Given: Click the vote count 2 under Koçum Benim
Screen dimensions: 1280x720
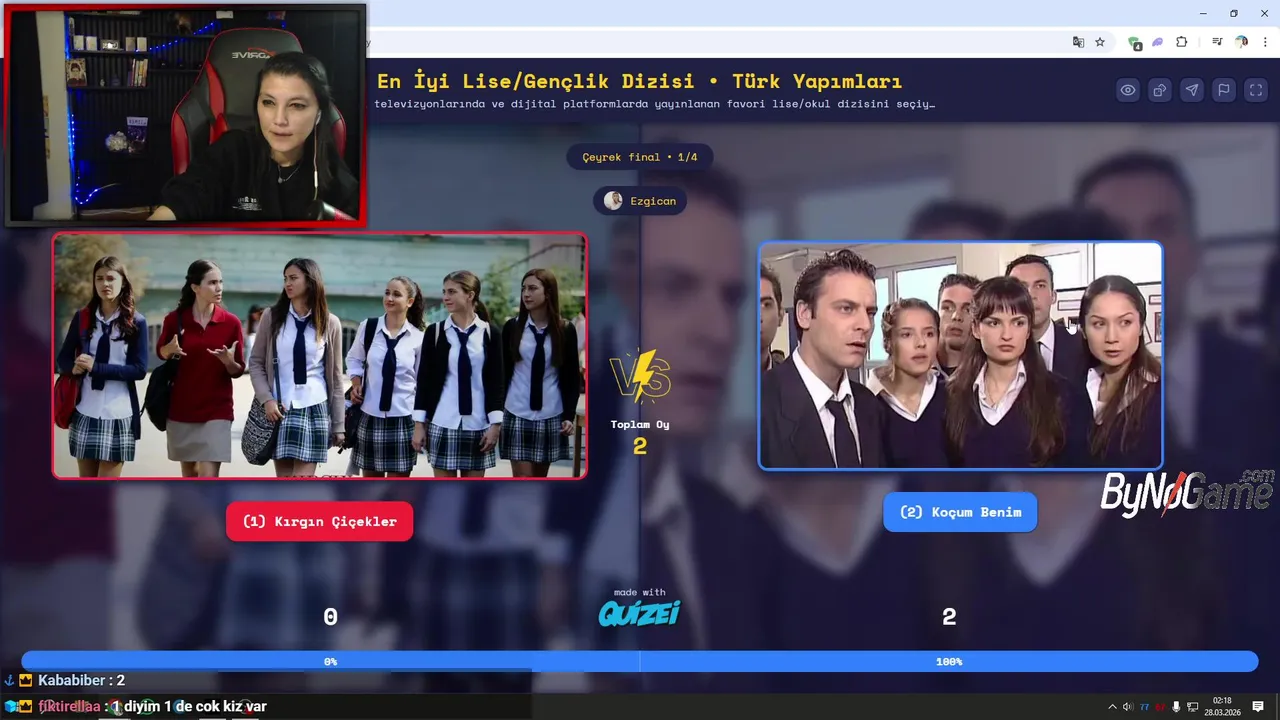Looking at the screenshot, I should (949, 617).
